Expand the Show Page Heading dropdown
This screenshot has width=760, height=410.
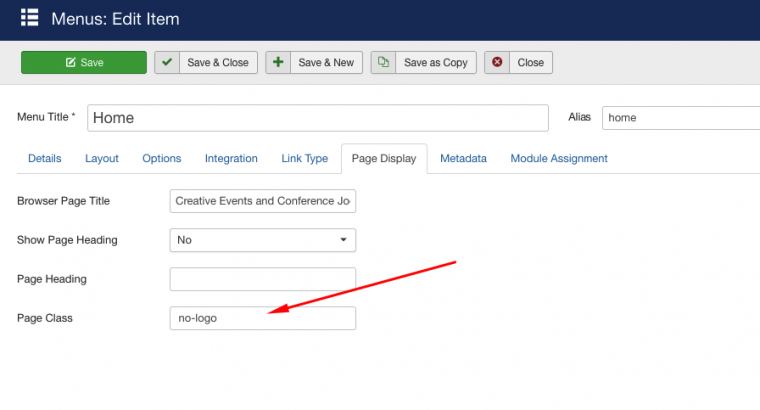[x=263, y=240]
